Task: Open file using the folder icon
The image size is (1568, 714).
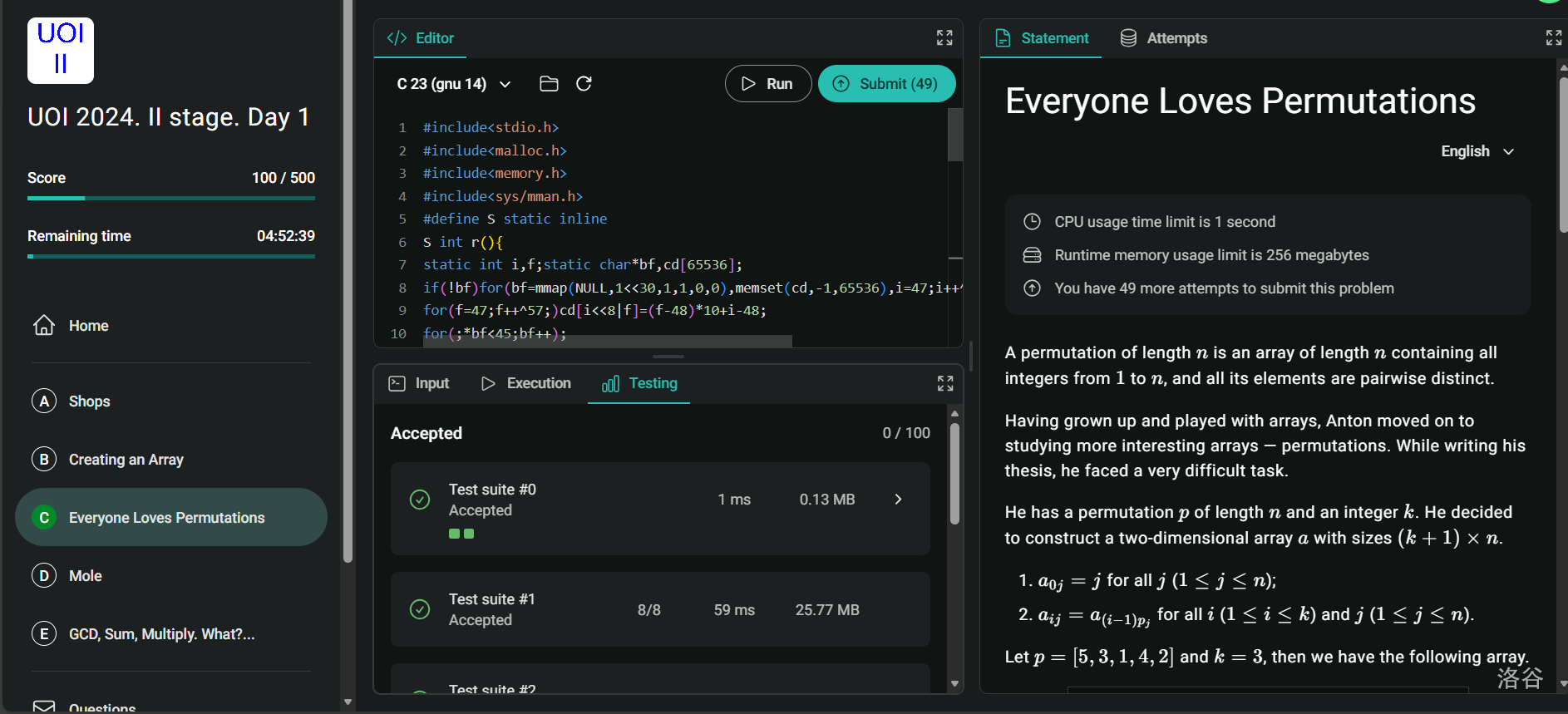Action: tap(549, 84)
